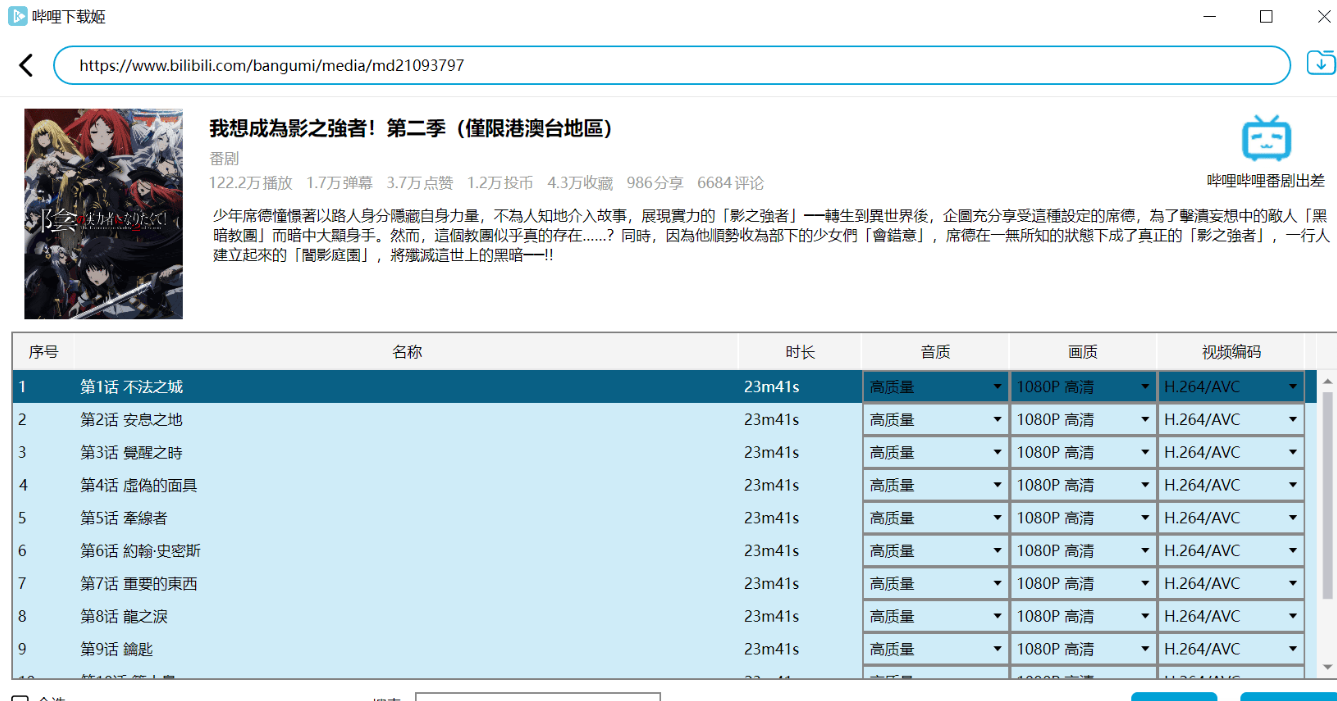The height and width of the screenshot is (701, 1337).
Task: Click the back arrow icon
Action: [26, 66]
